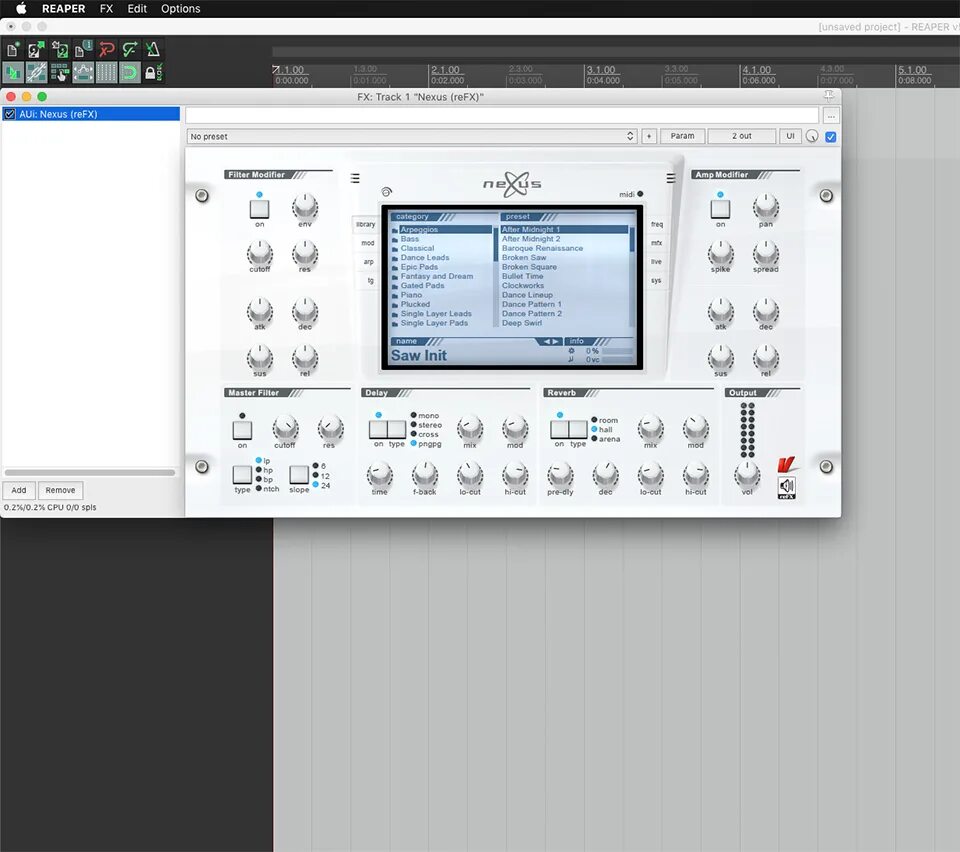The width and height of the screenshot is (960, 852).
Task: Open the Piano category folder
Action: pyautogui.click(x=441, y=295)
